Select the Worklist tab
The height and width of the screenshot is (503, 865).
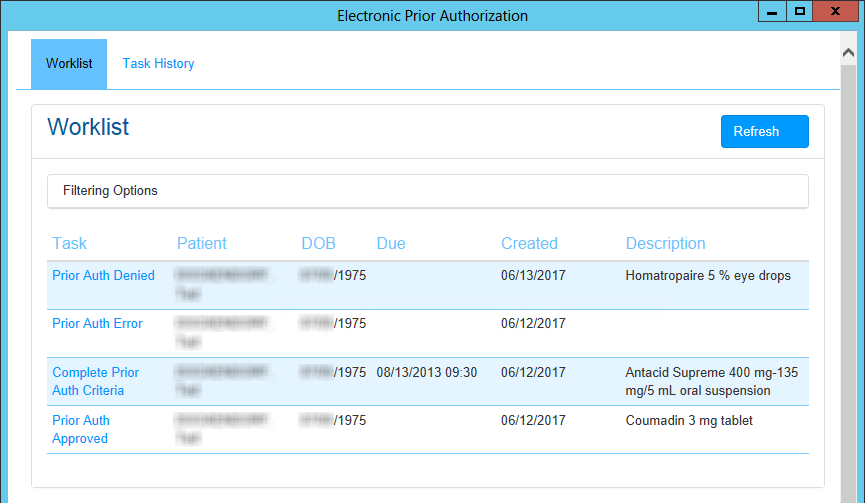[x=69, y=64]
